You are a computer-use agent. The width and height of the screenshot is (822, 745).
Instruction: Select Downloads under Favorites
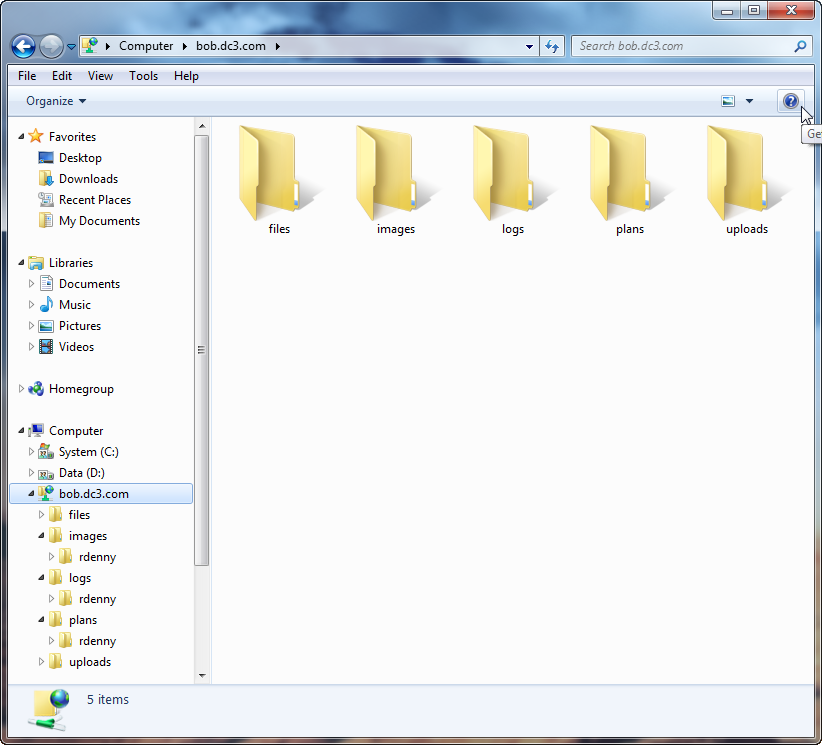point(88,179)
